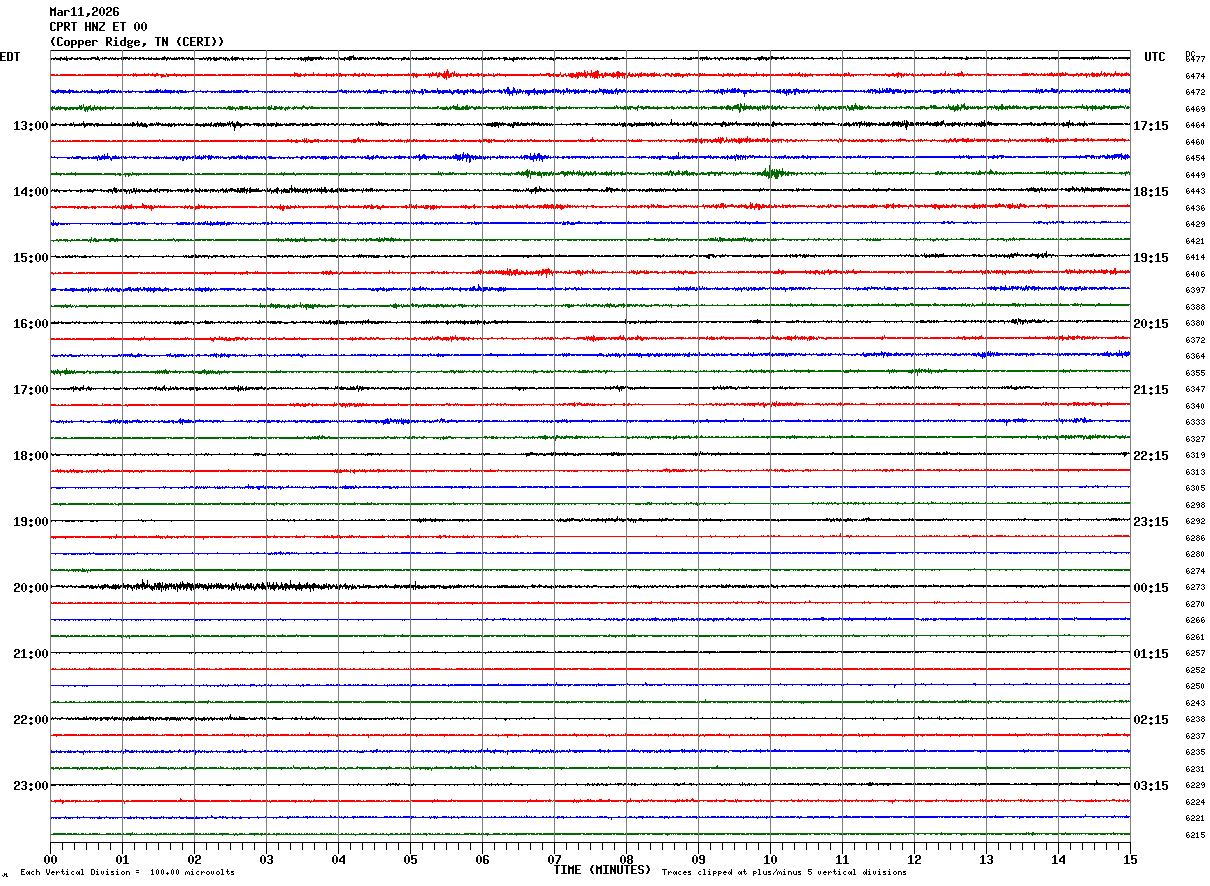Click the Copper Ridge, TN (CERI) title

(137, 42)
